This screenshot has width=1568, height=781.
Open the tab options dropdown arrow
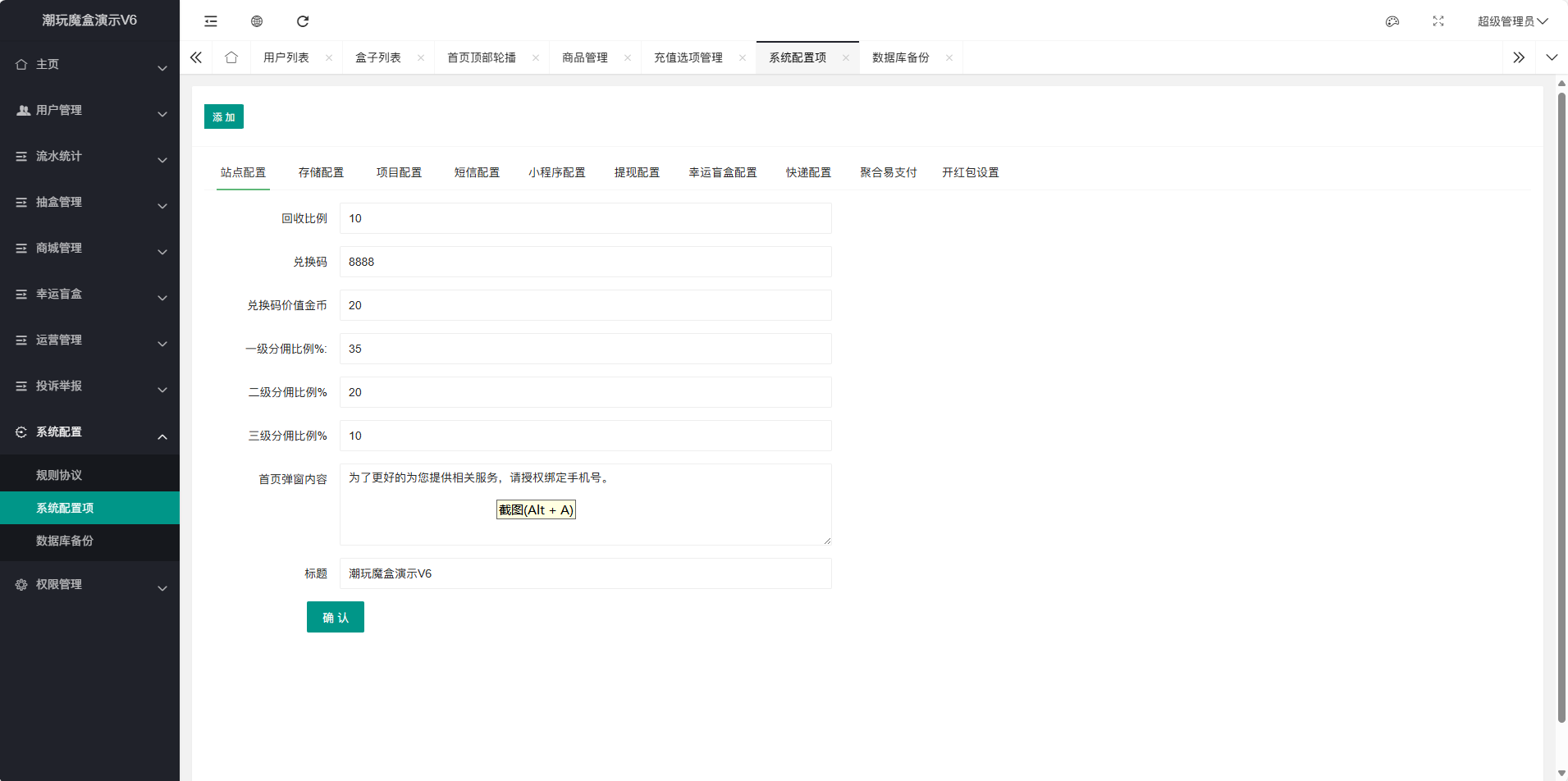pos(1552,57)
